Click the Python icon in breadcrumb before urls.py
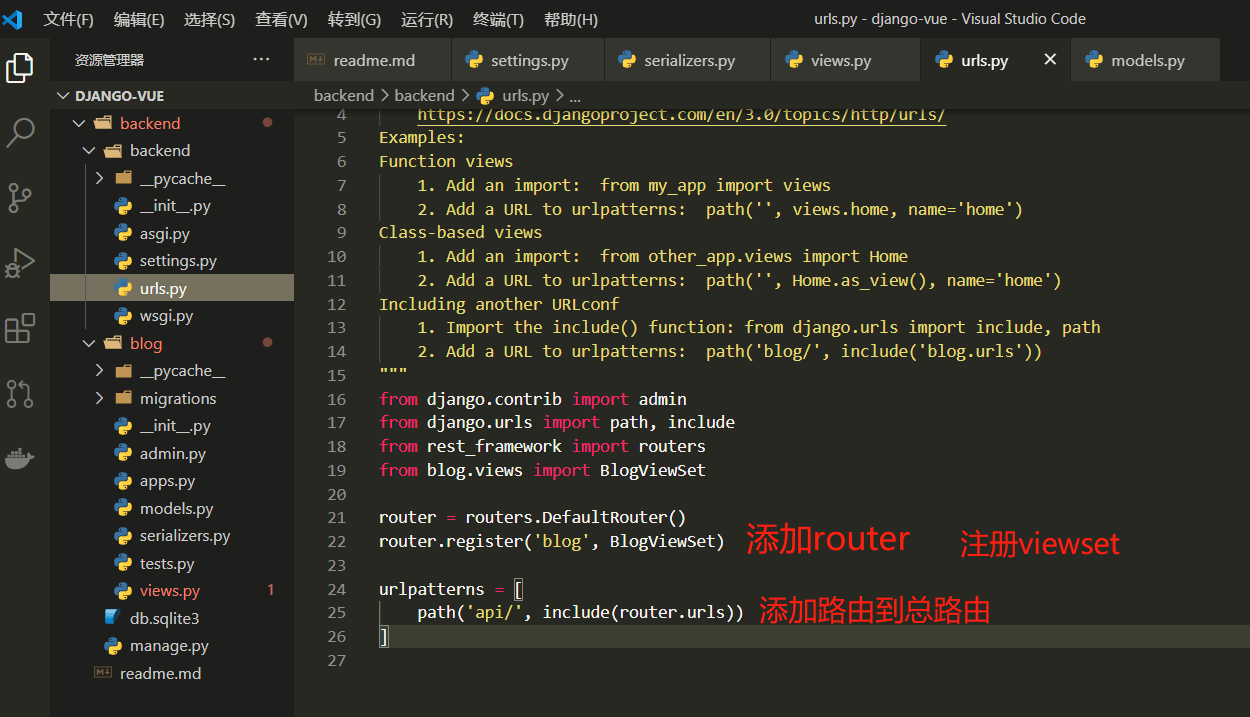 (486, 96)
